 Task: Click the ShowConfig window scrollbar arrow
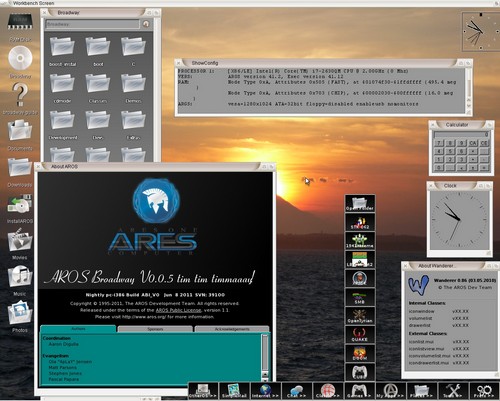pos(468,100)
